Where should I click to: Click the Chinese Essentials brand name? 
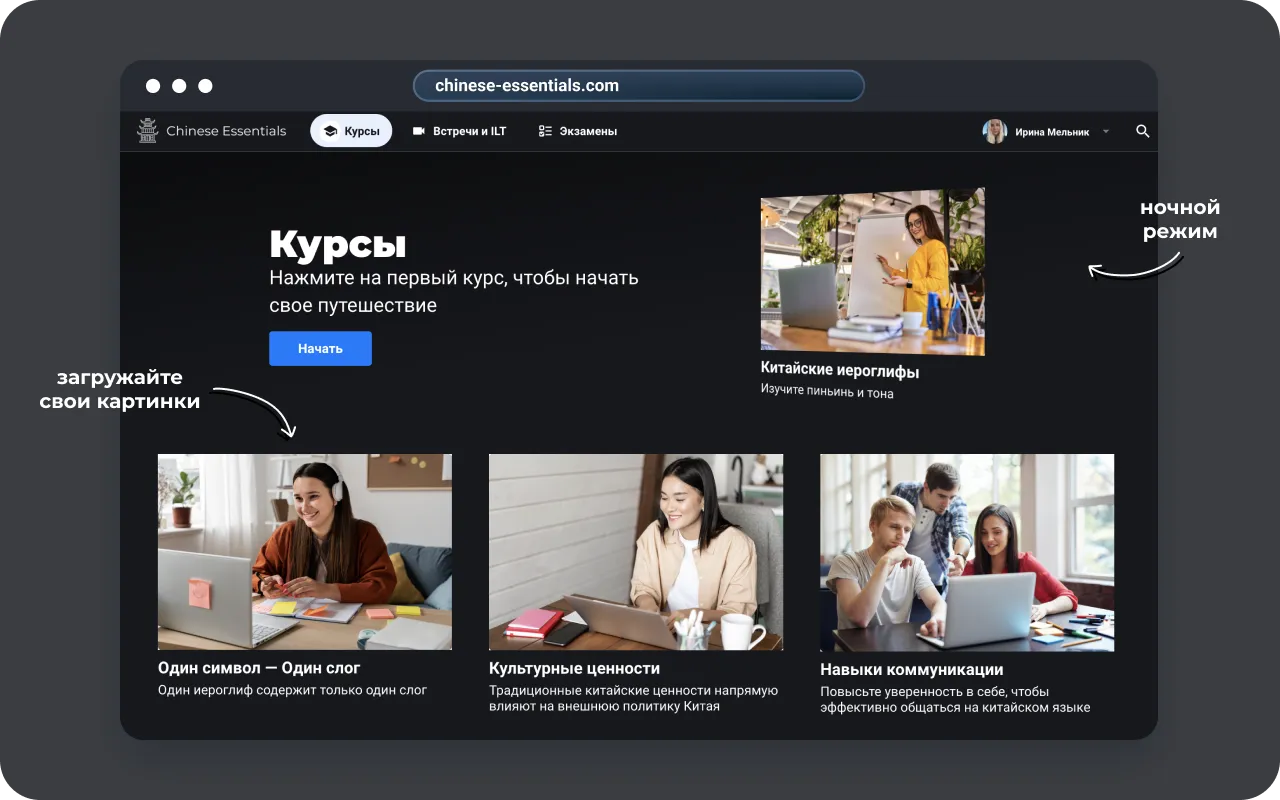pos(226,131)
